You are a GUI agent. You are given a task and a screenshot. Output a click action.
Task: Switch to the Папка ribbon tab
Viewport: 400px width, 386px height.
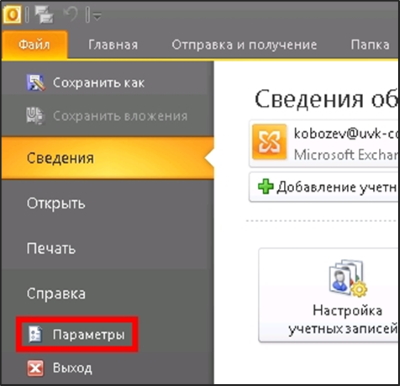pos(370,45)
